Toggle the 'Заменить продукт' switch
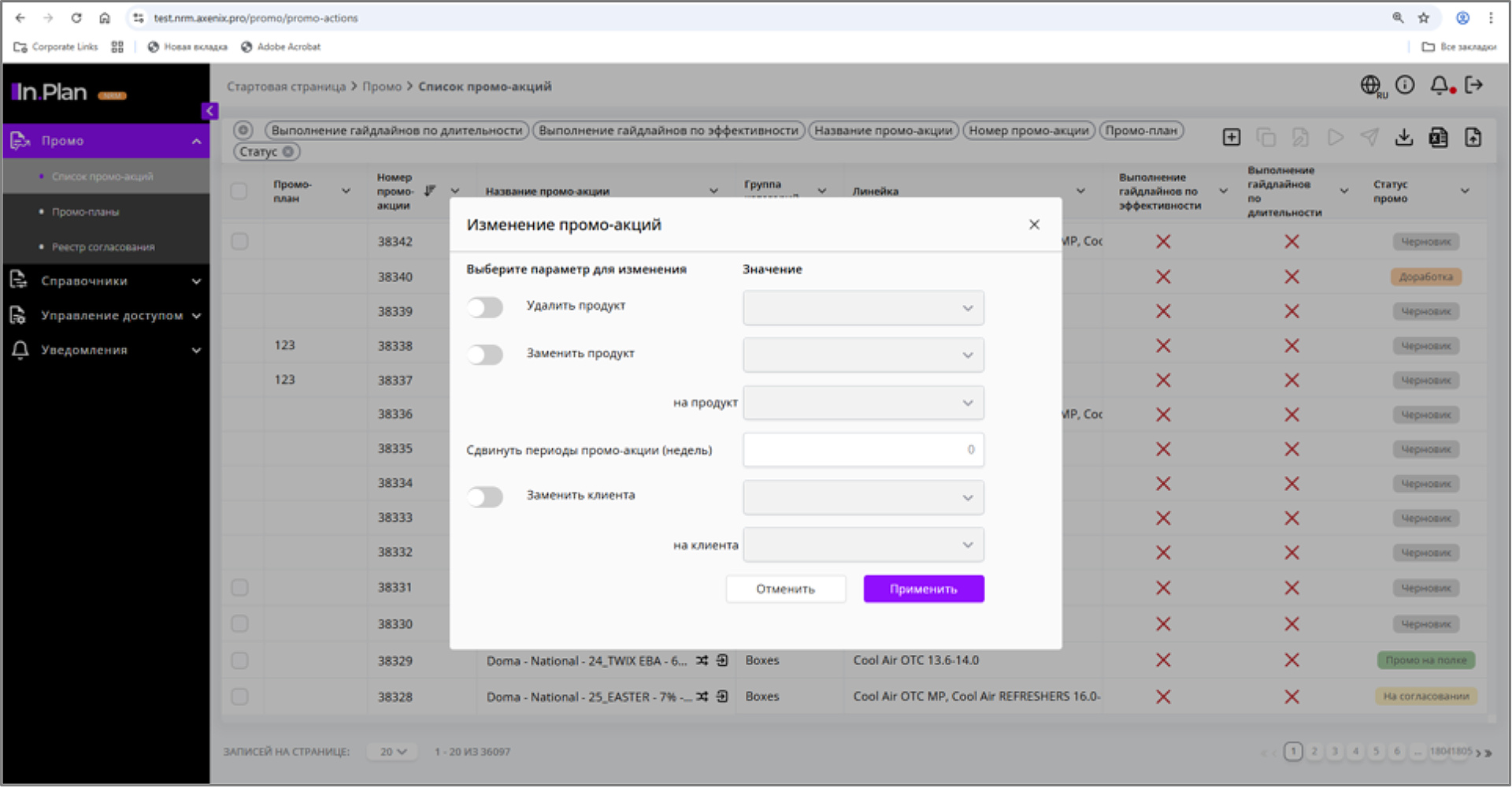The image size is (1512, 788). pos(485,355)
